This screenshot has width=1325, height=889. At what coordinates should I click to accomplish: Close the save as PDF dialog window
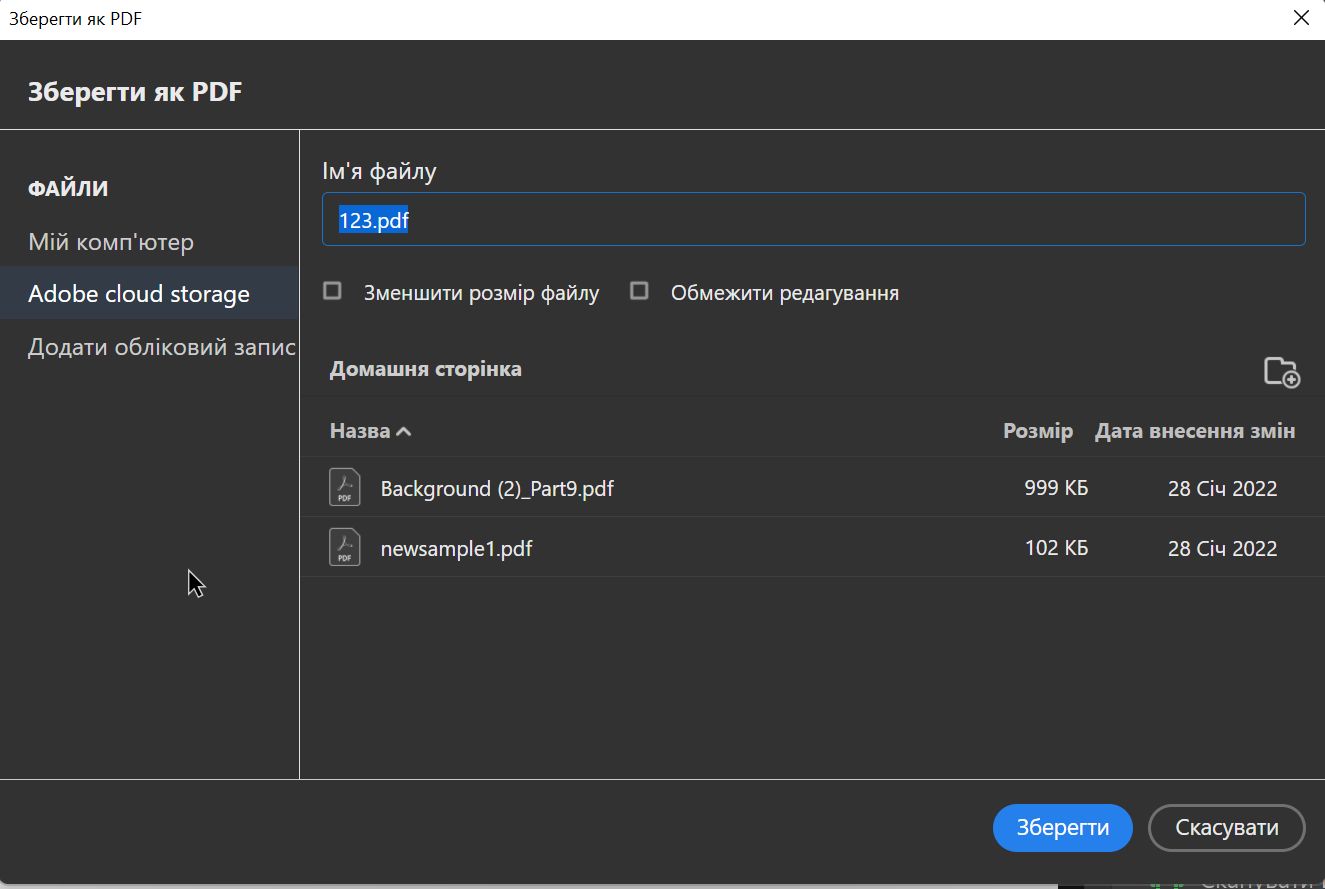[x=1300, y=19]
